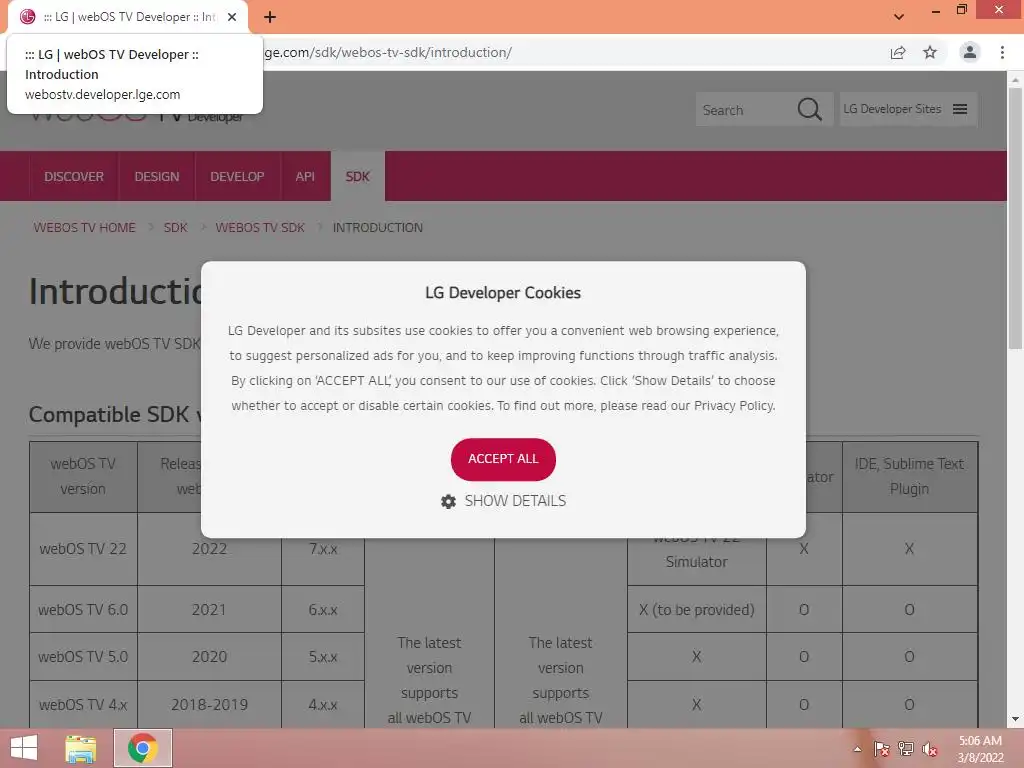Open File Explorer from taskbar
This screenshot has width=1024, height=768.
[81, 748]
